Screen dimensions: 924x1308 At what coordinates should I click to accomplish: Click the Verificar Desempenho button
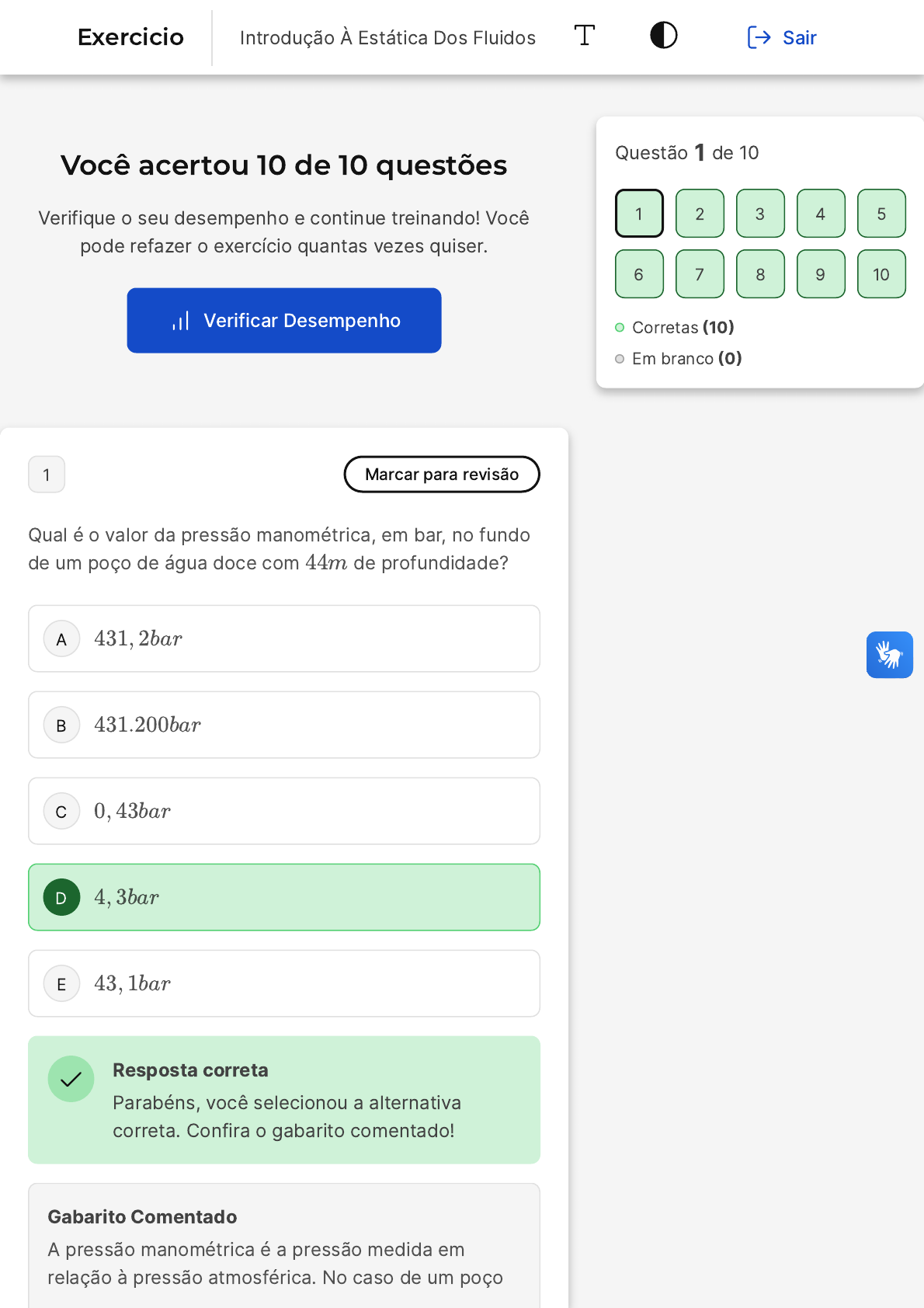click(x=284, y=321)
